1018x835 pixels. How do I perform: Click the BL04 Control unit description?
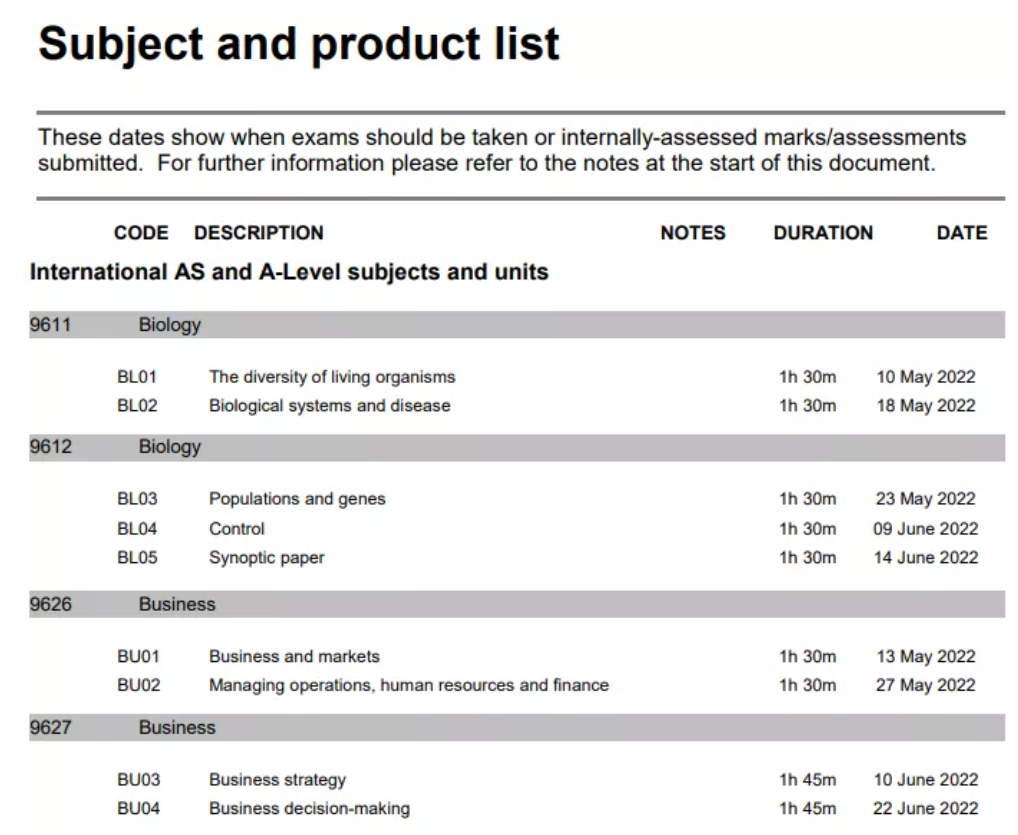236,529
